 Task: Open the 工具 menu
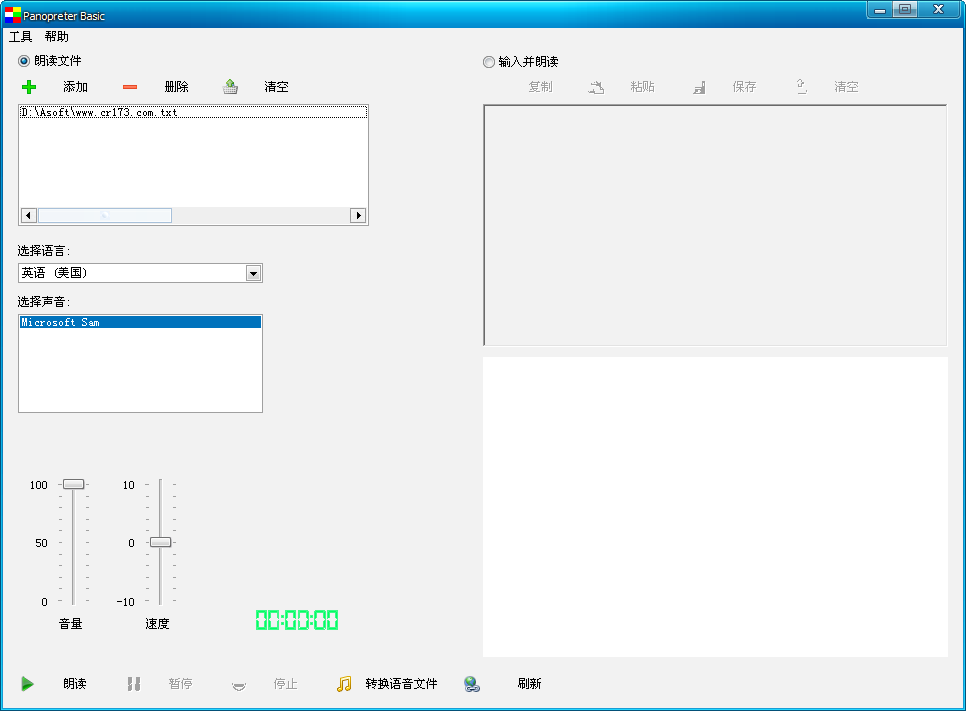point(21,37)
